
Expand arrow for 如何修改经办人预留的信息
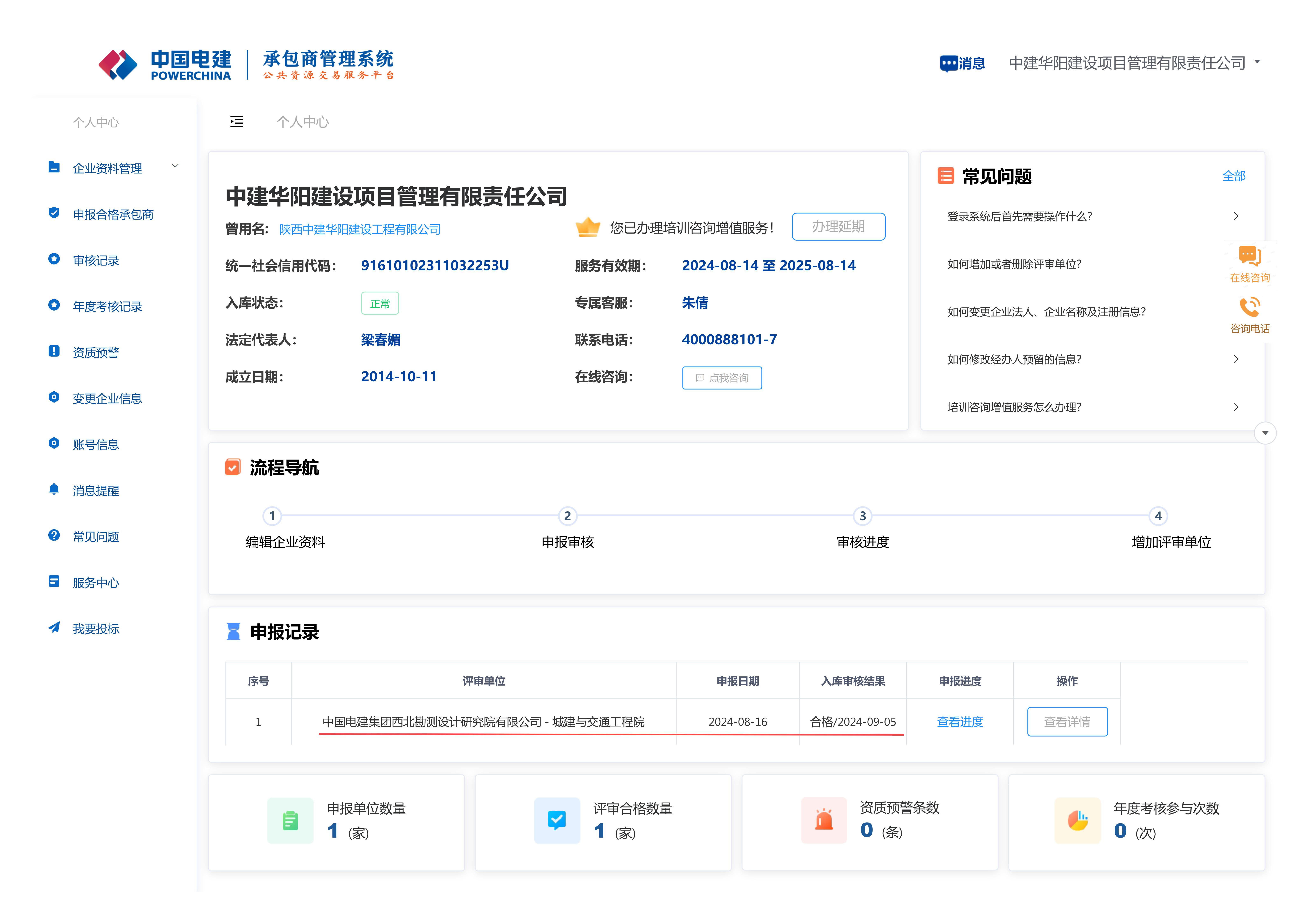tap(1236, 359)
